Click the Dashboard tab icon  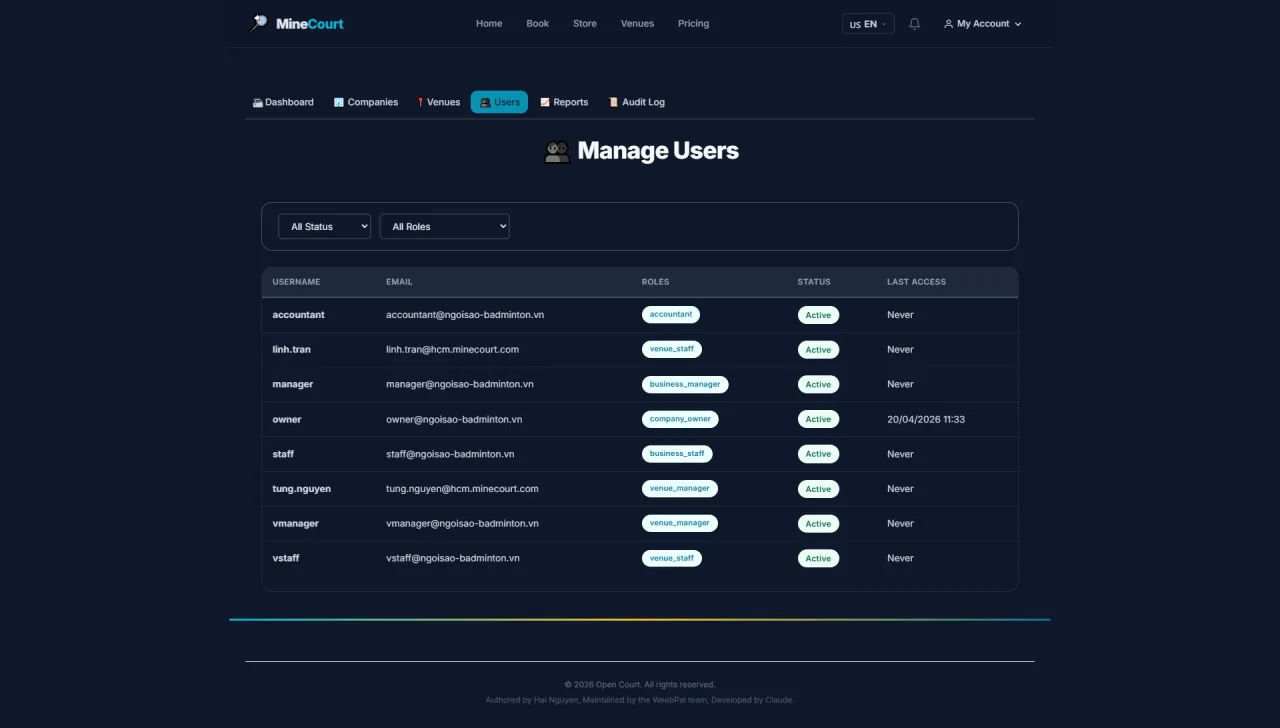click(257, 102)
